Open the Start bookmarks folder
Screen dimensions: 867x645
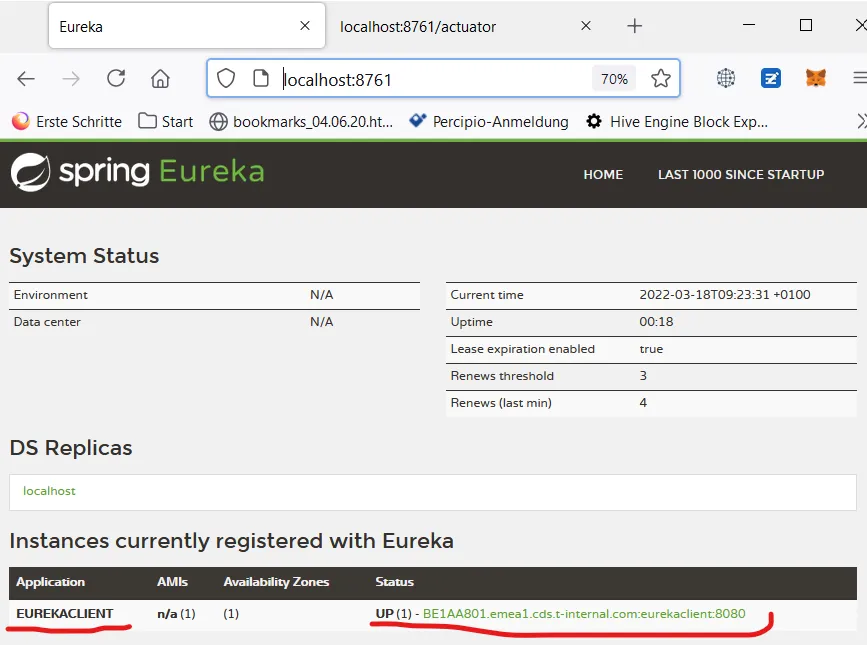tap(165, 121)
